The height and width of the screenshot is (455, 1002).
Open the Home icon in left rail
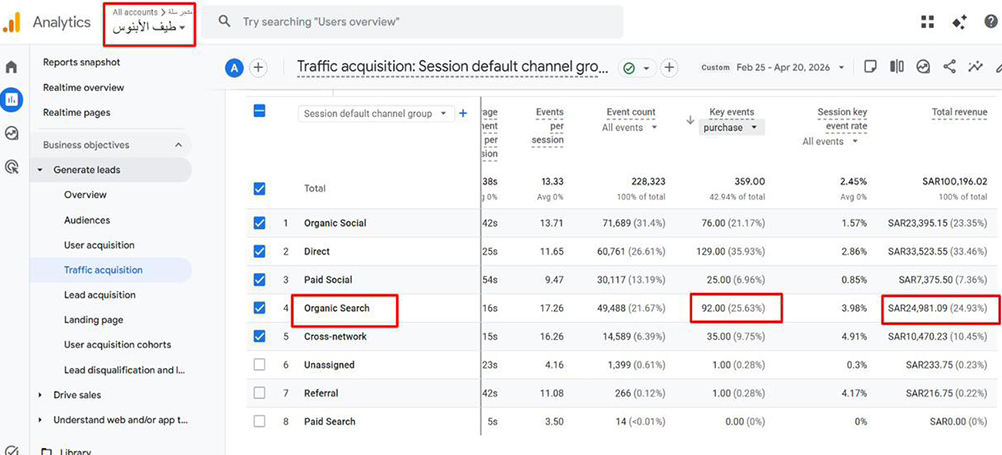[x=12, y=67]
